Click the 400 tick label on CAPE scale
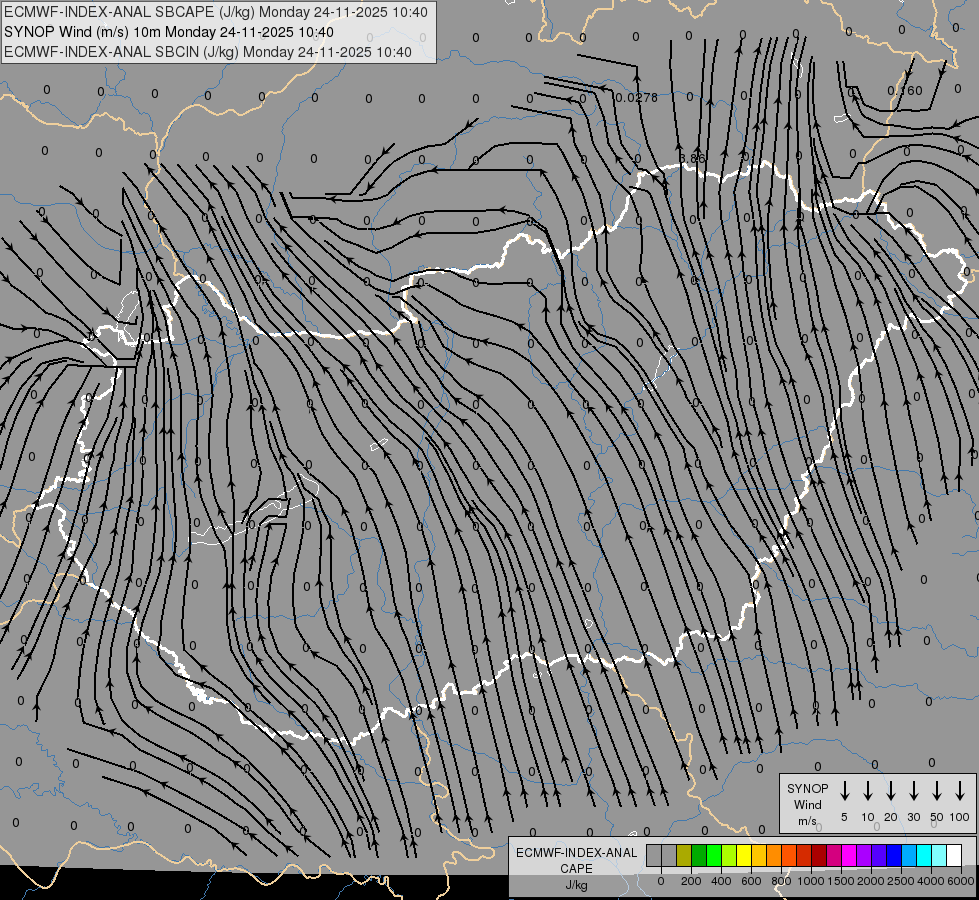The image size is (979, 900). point(721,881)
